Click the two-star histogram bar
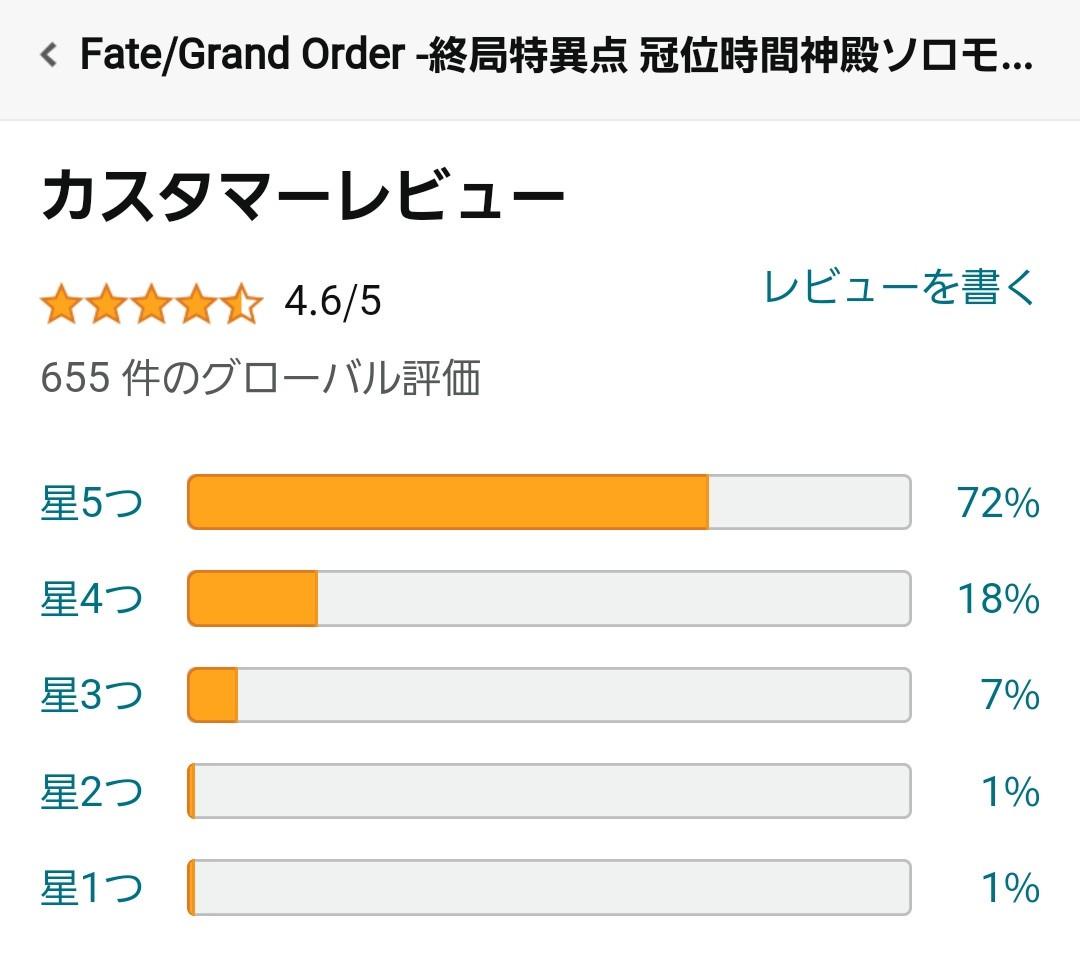1080x961 pixels. point(549,791)
